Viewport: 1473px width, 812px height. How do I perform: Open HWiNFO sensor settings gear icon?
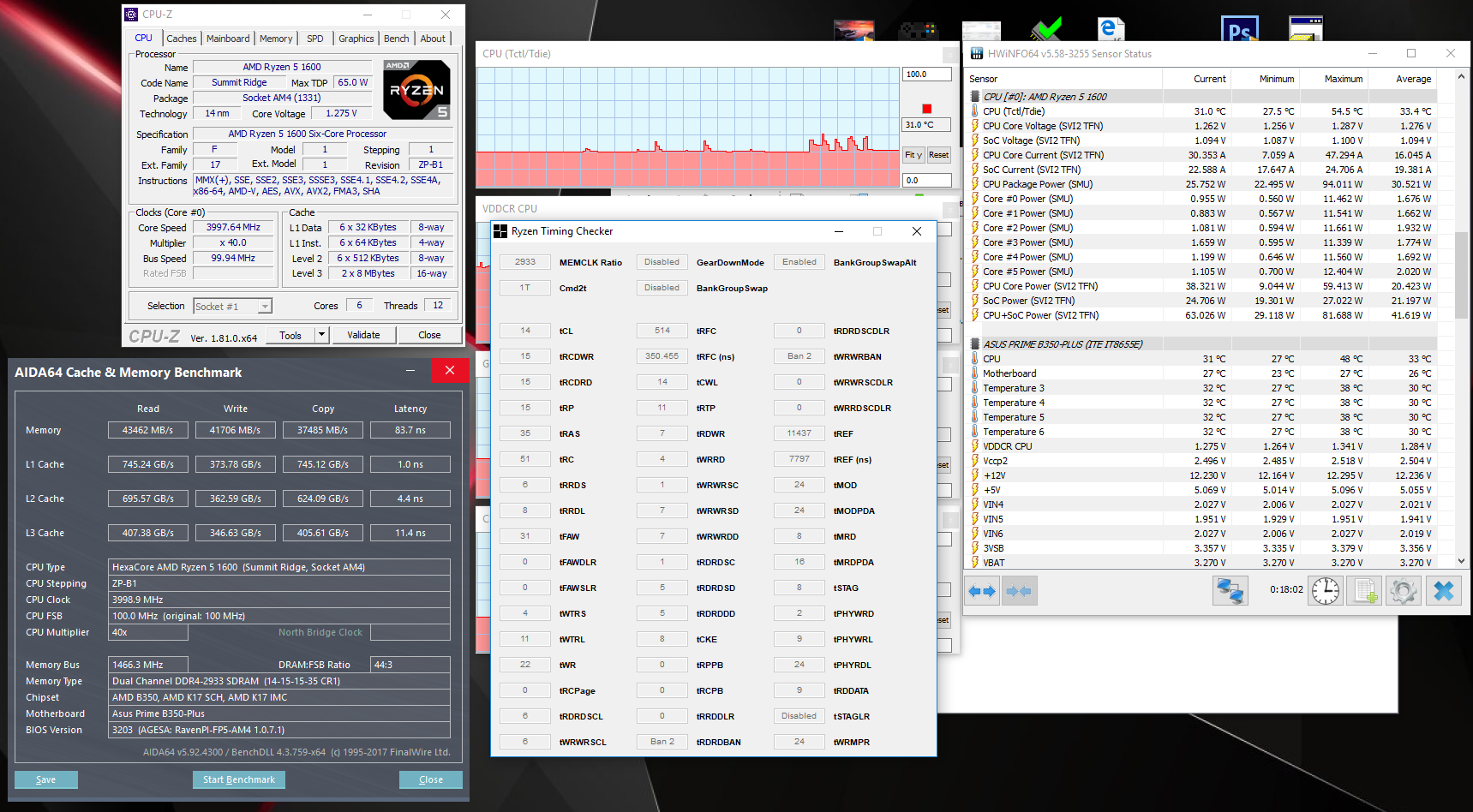1404,591
